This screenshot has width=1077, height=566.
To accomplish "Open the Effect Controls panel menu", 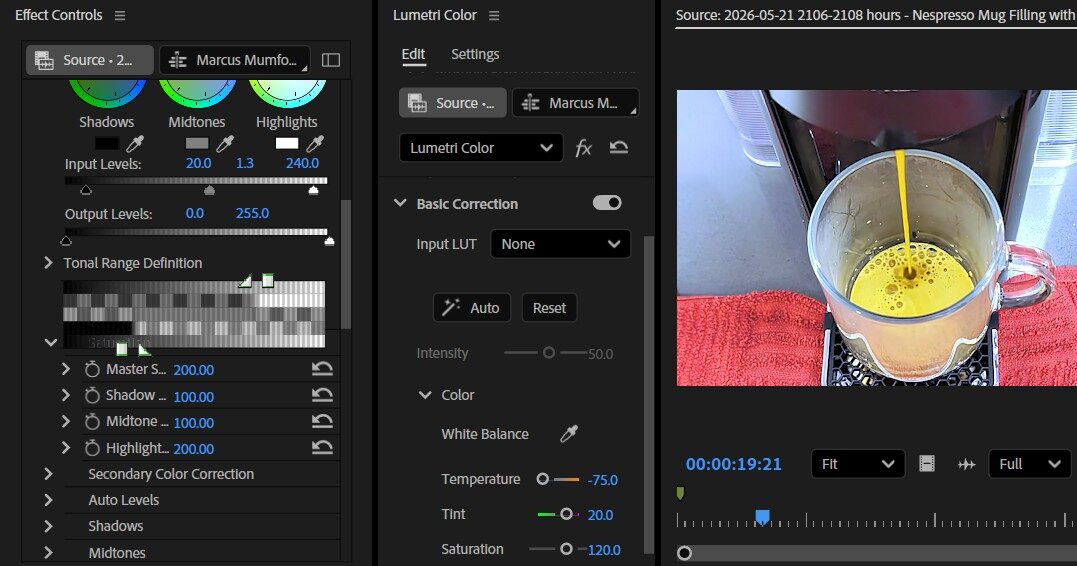I will (120, 15).
